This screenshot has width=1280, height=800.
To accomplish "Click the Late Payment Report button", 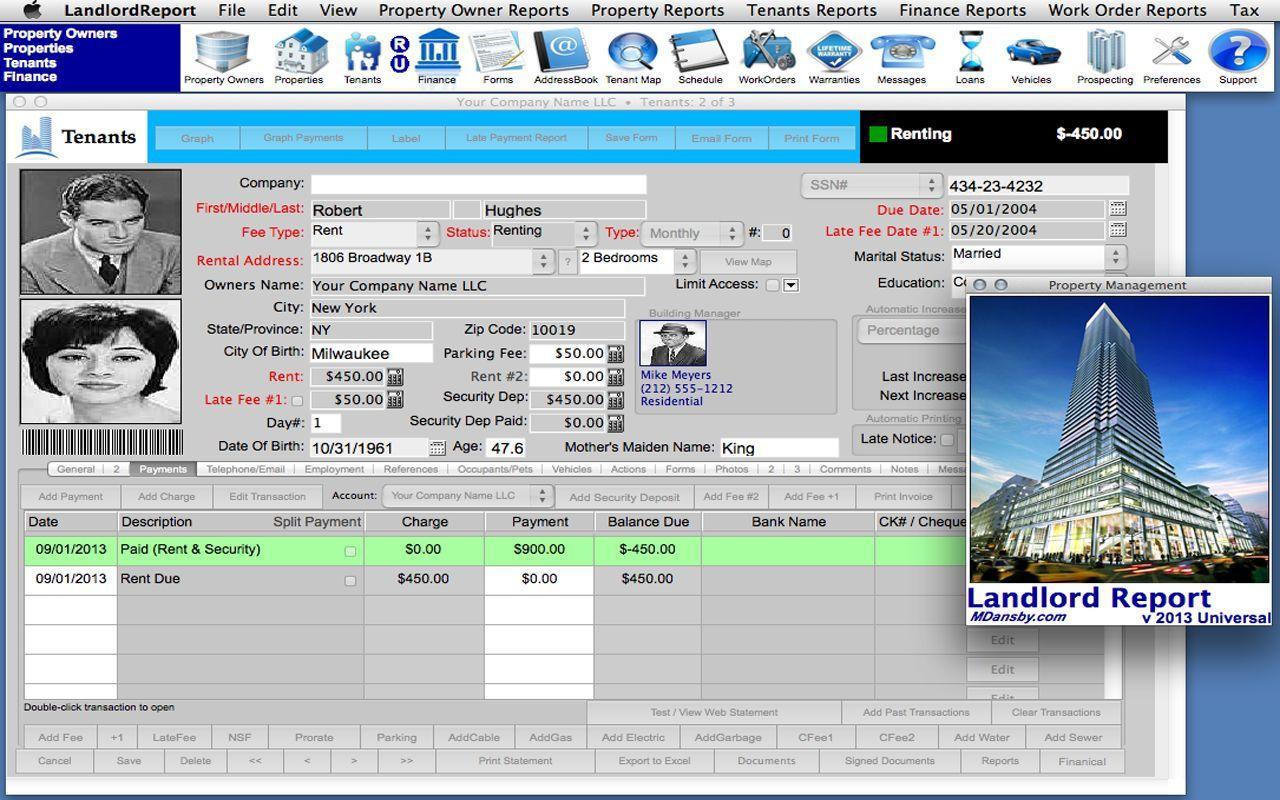I will 516,138.
